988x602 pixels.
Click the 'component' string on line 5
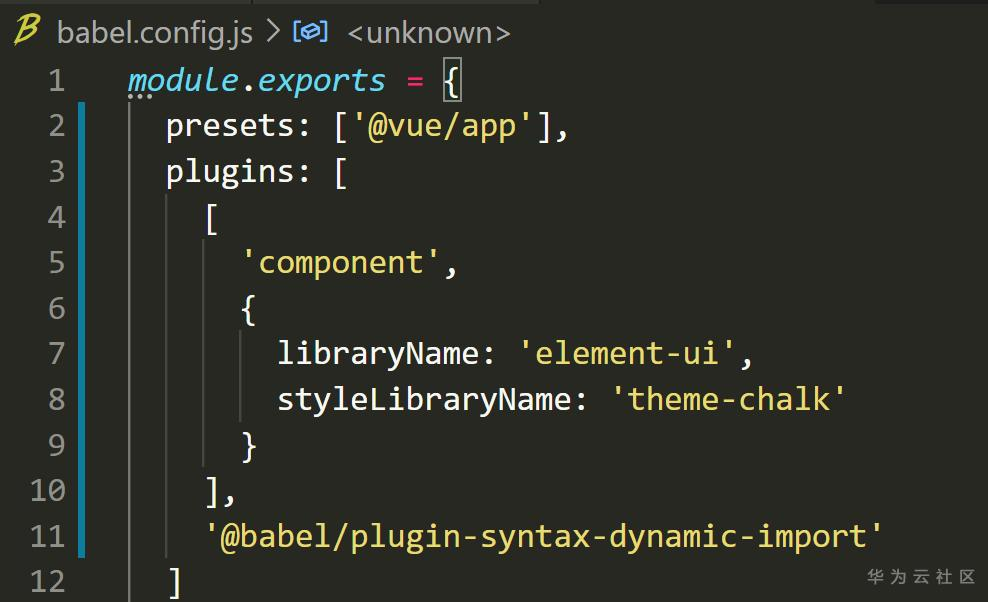(340, 263)
